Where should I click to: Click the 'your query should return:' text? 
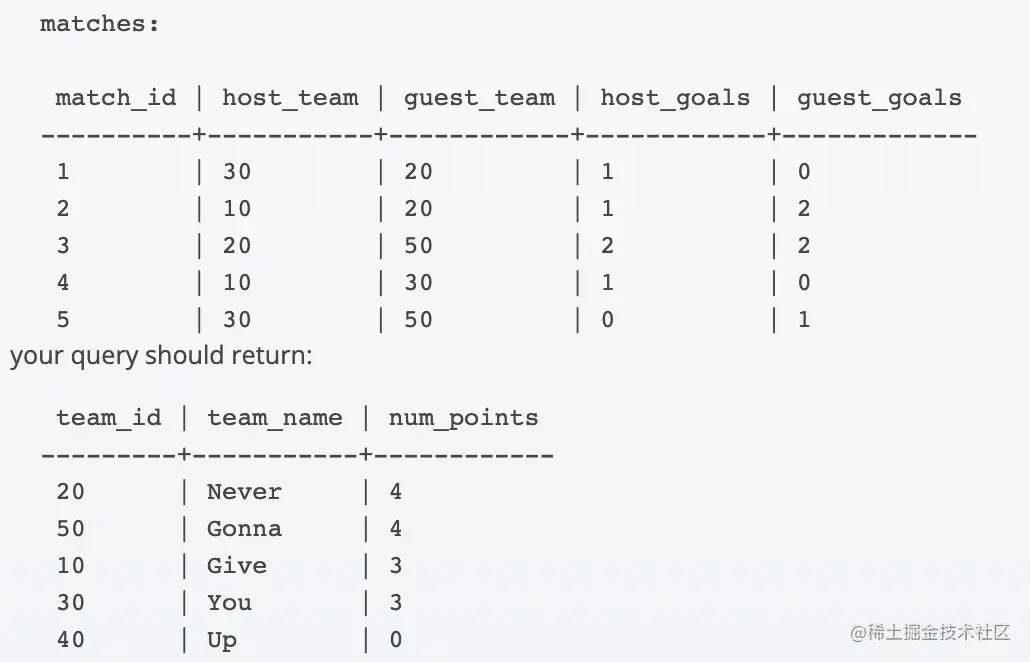click(x=161, y=356)
